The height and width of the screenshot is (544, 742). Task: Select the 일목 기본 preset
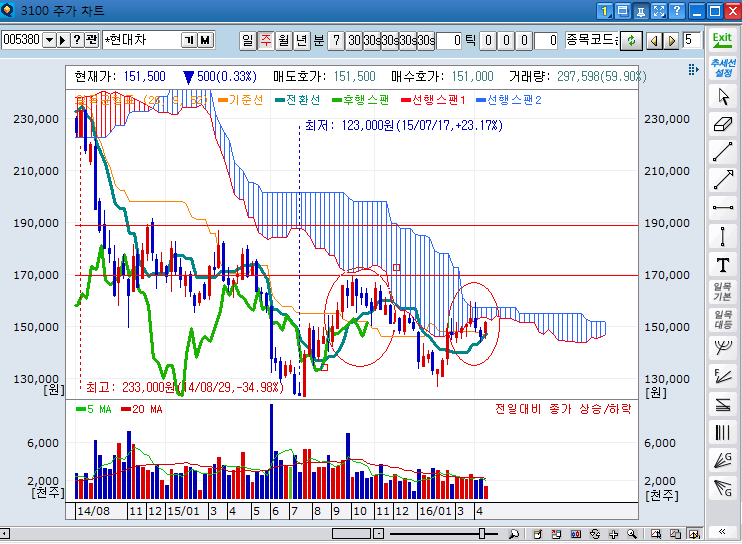click(x=722, y=292)
